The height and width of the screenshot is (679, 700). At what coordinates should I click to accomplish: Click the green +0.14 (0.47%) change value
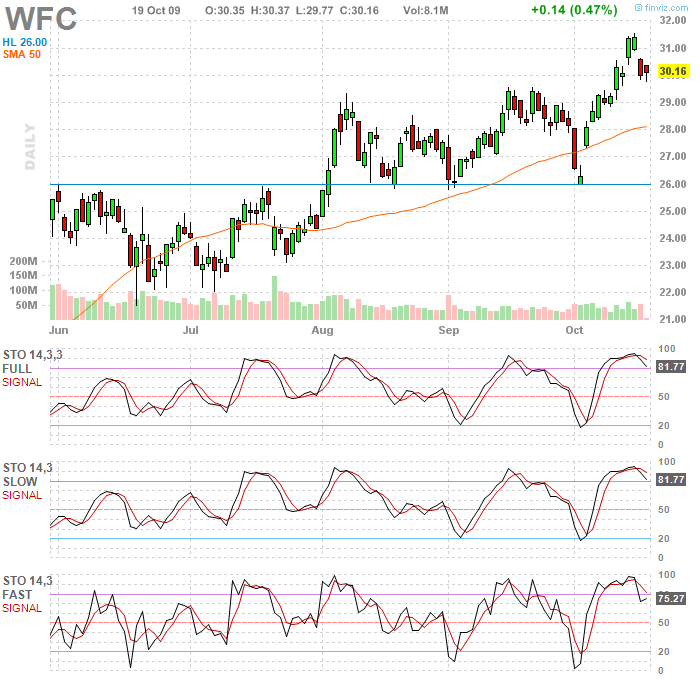(x=574, y=9)
